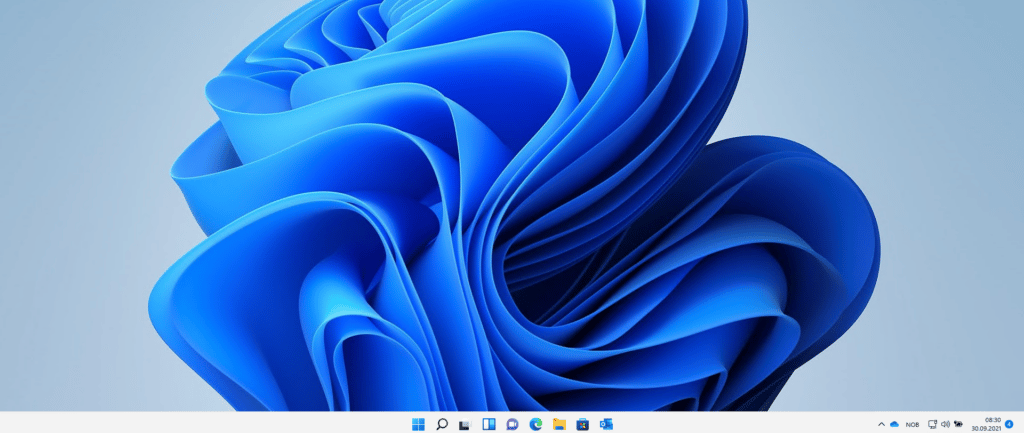Viewport: 1024px width, 433px height.
Task: Open Microsoft Store from taskbar
Action: coord(583,425)
